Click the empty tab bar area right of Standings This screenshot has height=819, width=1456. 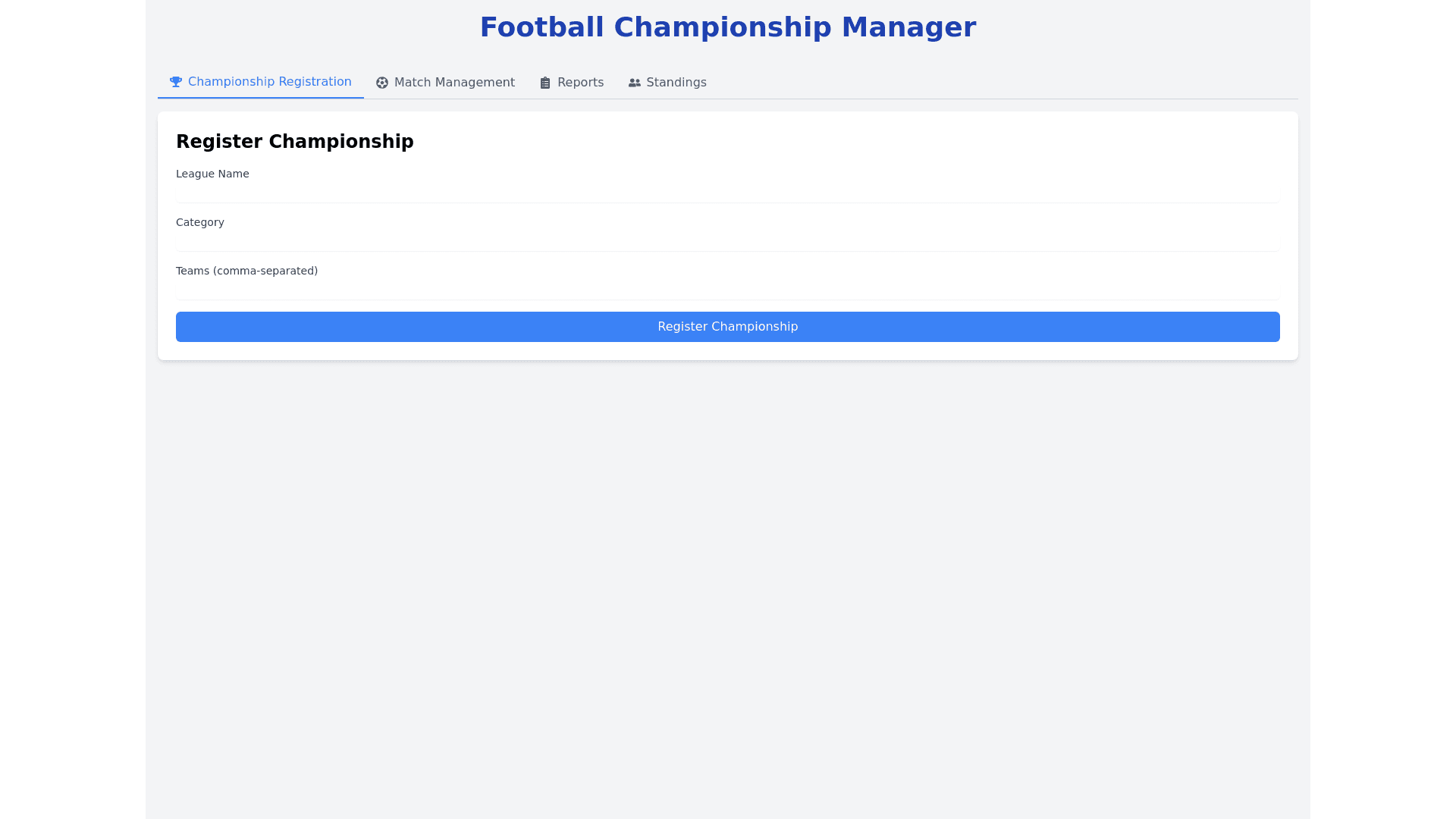click(x=986, y=83)
